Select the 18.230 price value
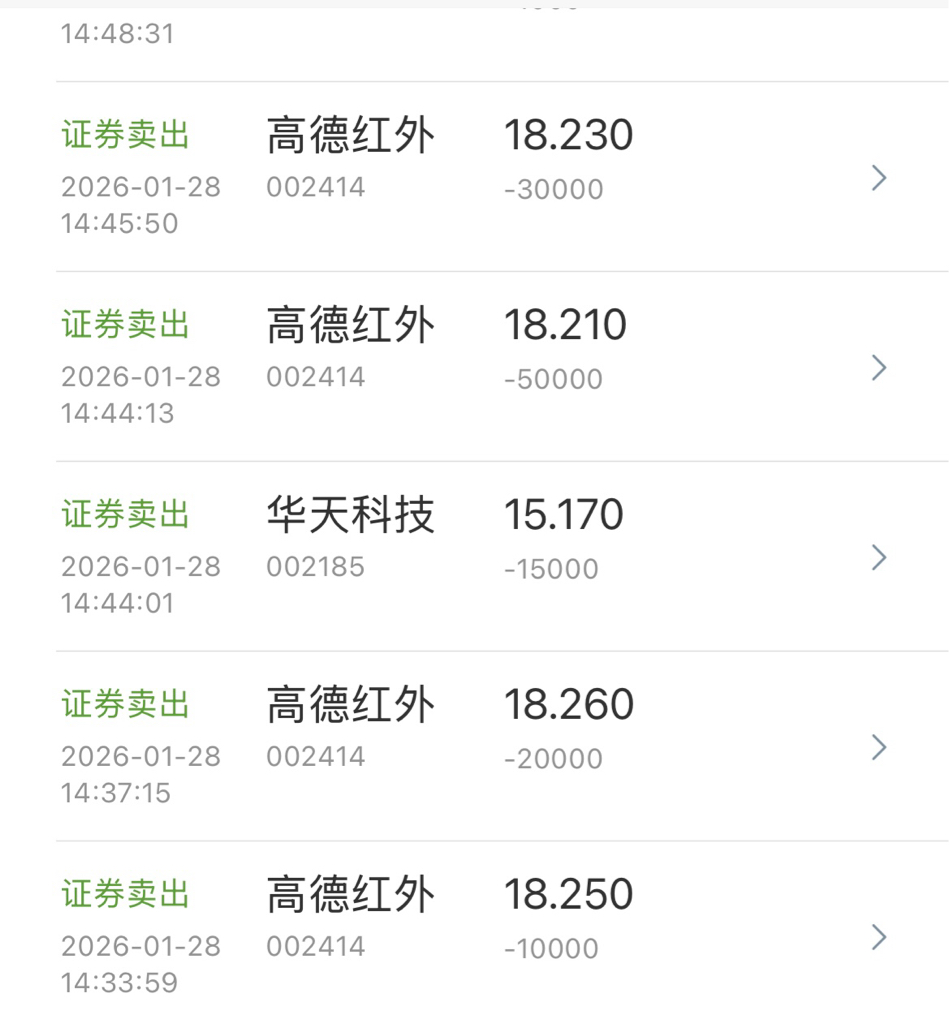This screenshot has width=949, height=1024. point(568,136)
